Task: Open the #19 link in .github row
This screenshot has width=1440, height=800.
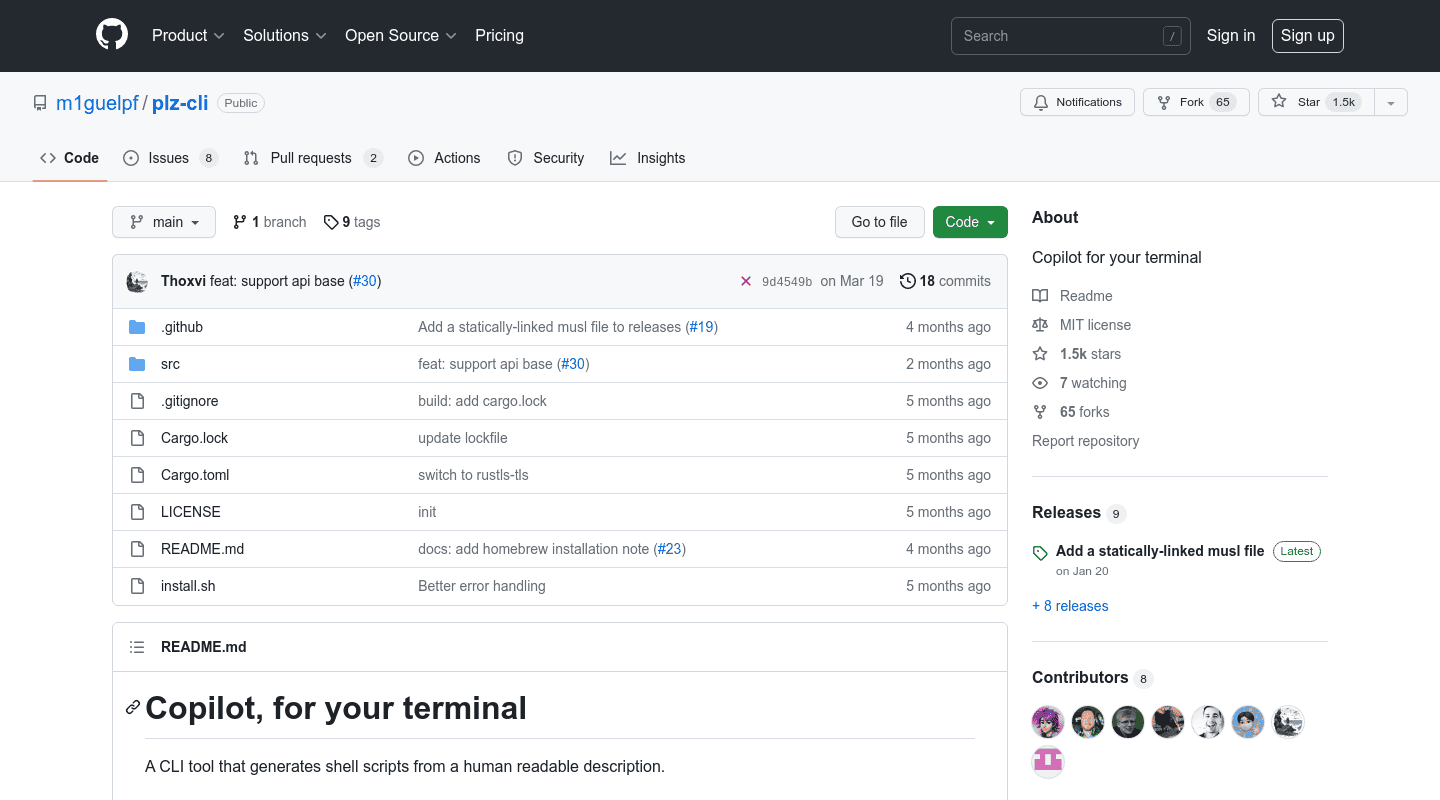Action: click(702, 327)
